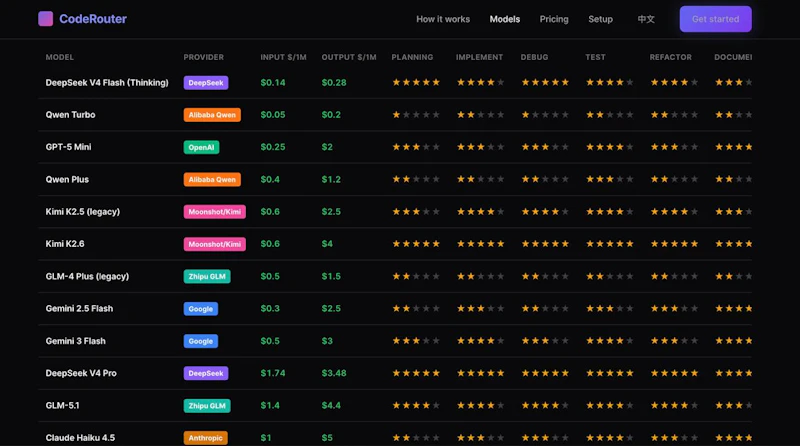Click the MODEL column header
The image size is (800, 446).
[60, 57]
